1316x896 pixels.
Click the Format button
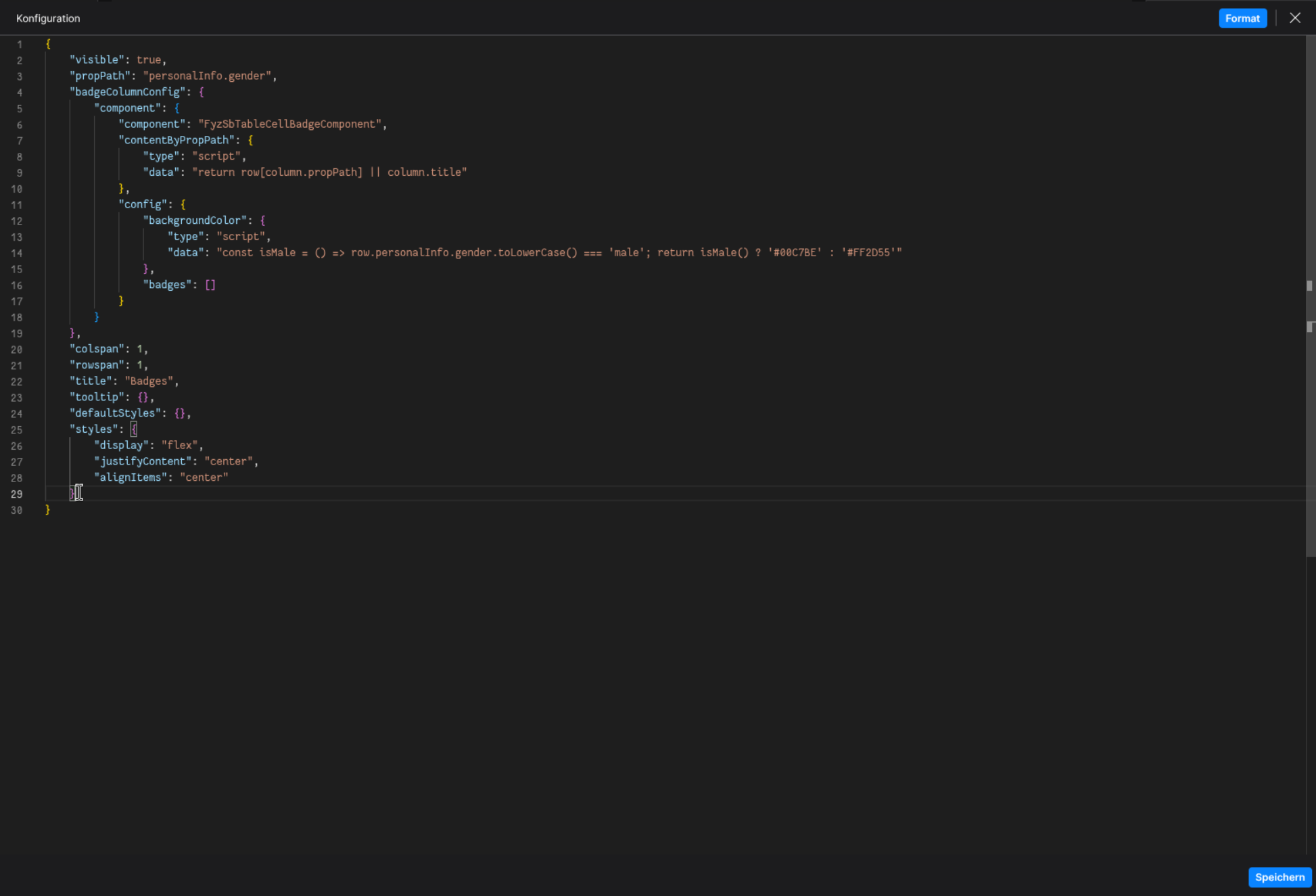point(1242,18)
